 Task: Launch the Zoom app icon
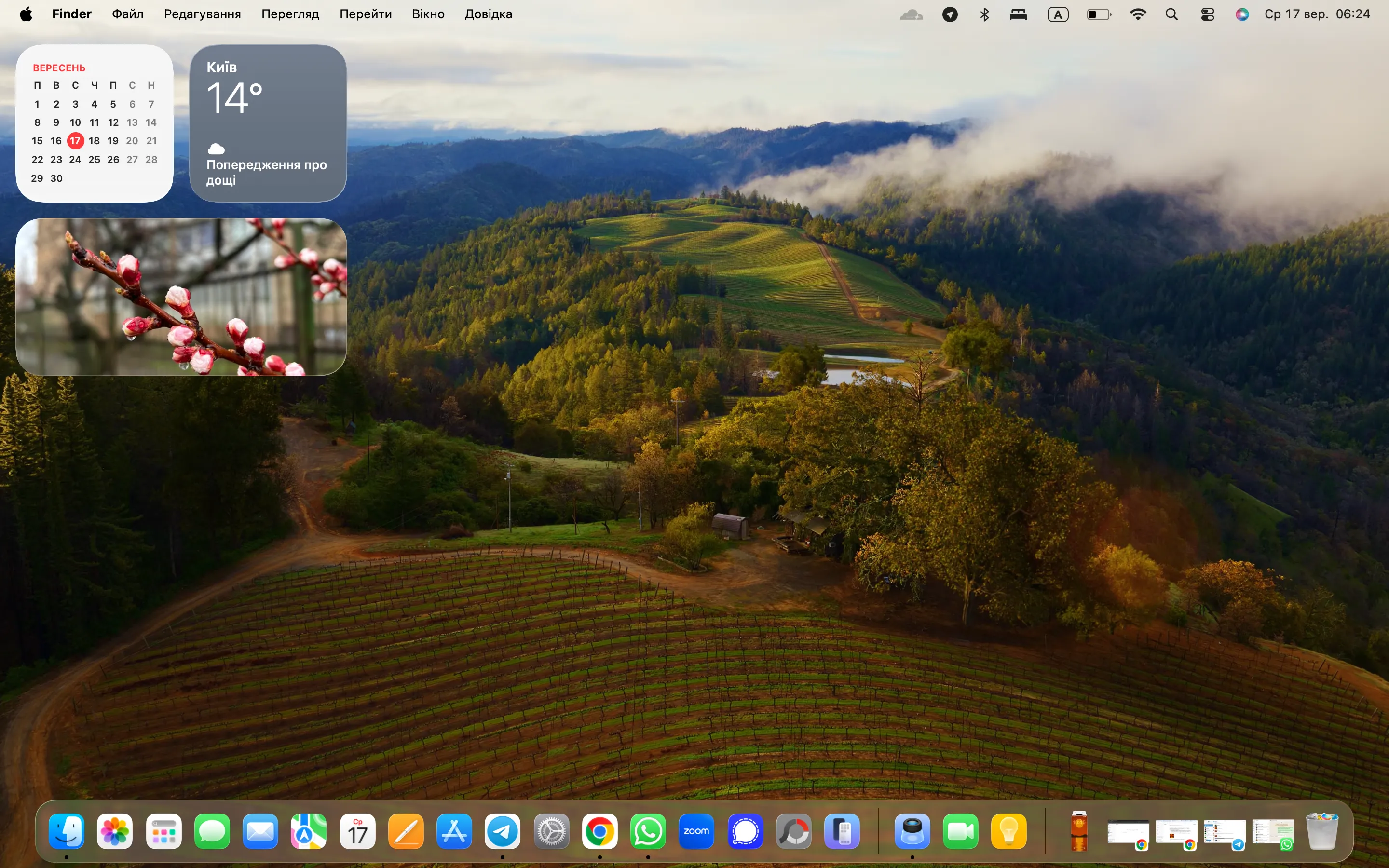pyautogui.click(x=696, y=831)
